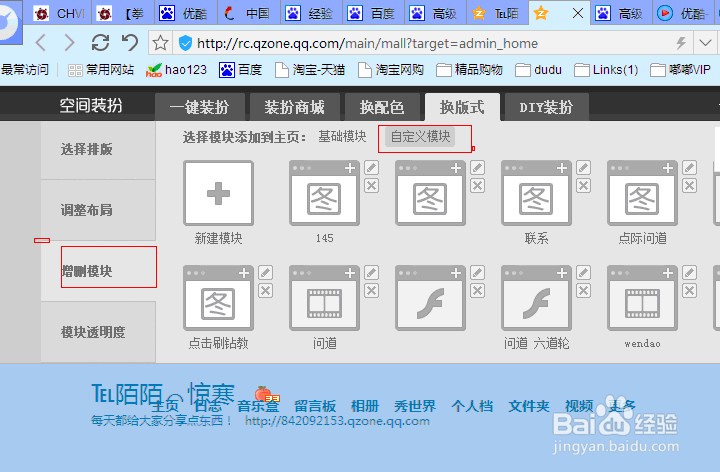Close the active browser tab

(578, 13)
